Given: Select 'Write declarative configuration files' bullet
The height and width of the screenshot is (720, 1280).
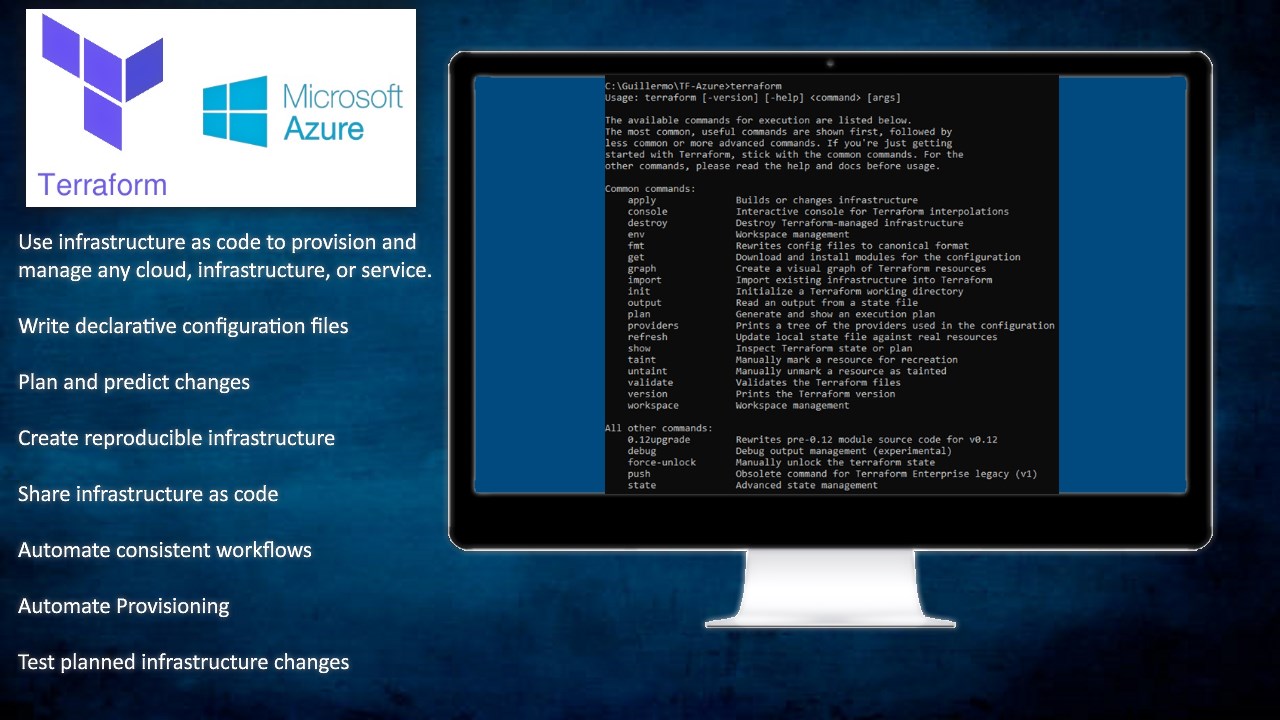Looking at the screenshot, I should 183,326.
